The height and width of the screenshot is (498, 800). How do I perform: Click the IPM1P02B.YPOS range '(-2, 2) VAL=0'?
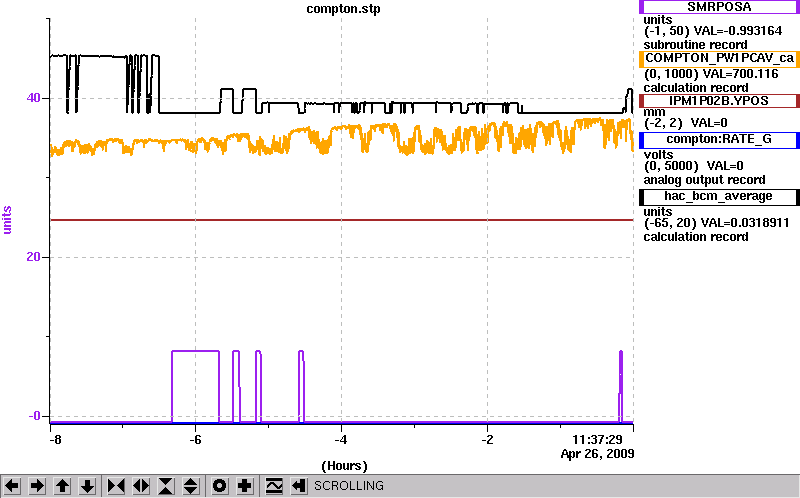pyautogui.click(x=686, y=123)
